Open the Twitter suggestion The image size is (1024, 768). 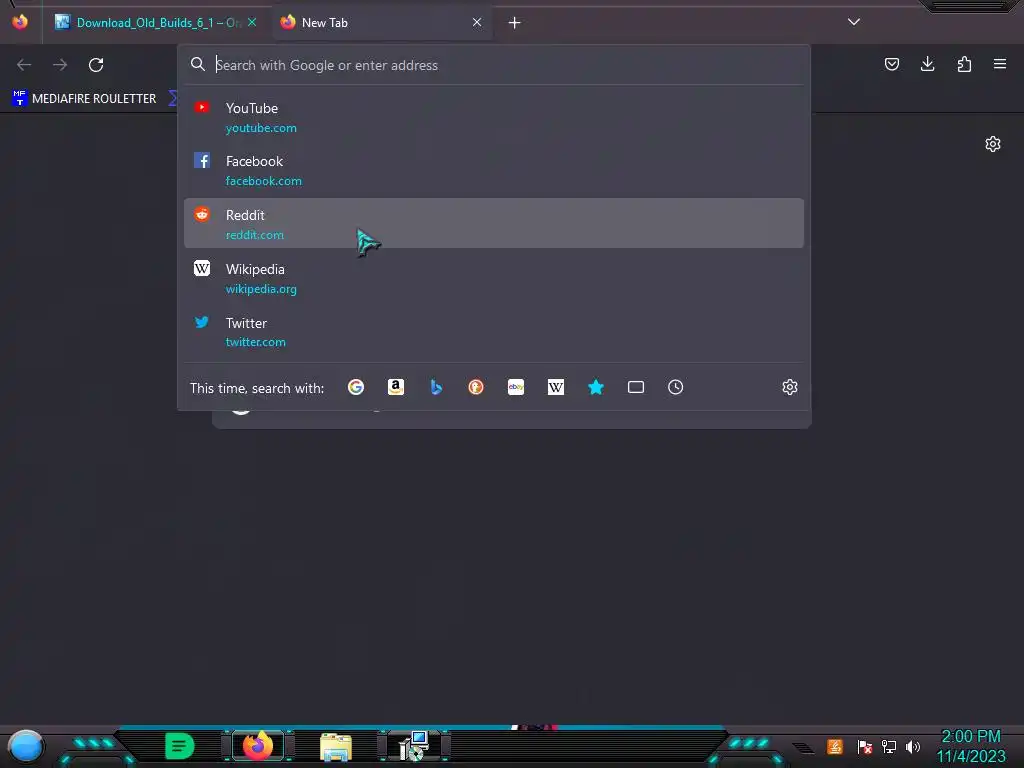coord(494,332)
